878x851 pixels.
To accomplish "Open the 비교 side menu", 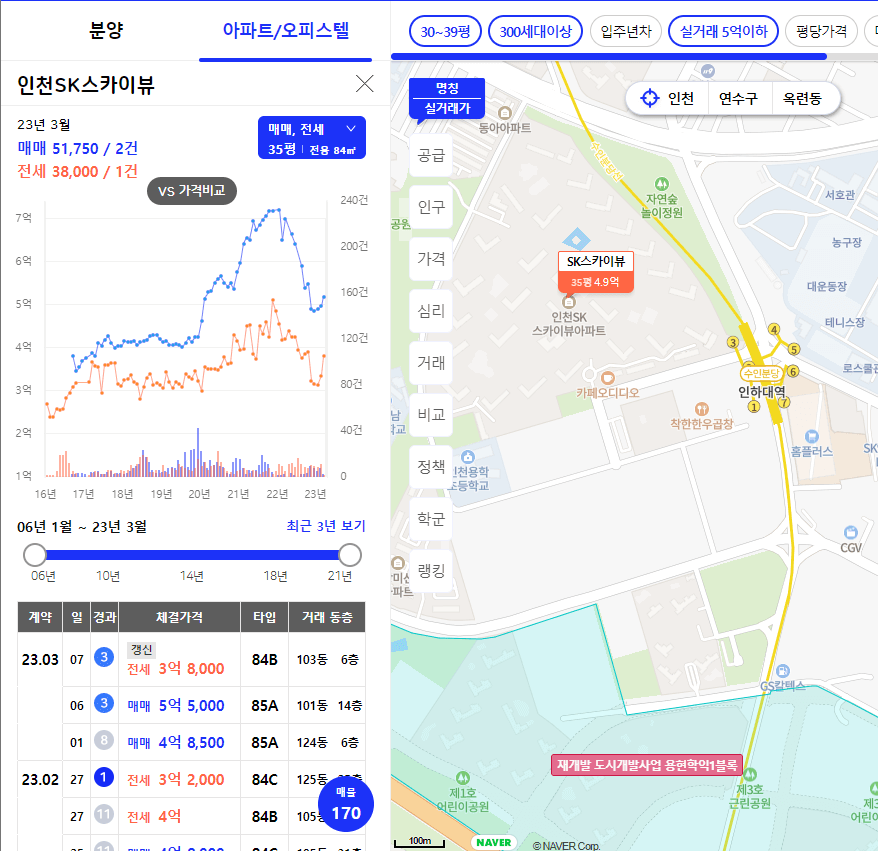I will 431,415.
